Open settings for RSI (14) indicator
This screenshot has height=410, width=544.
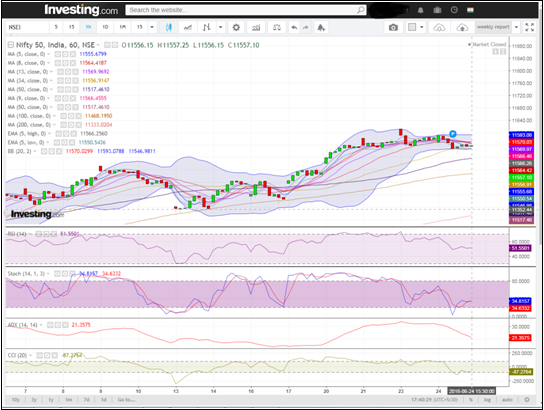[x=46, y=234]
